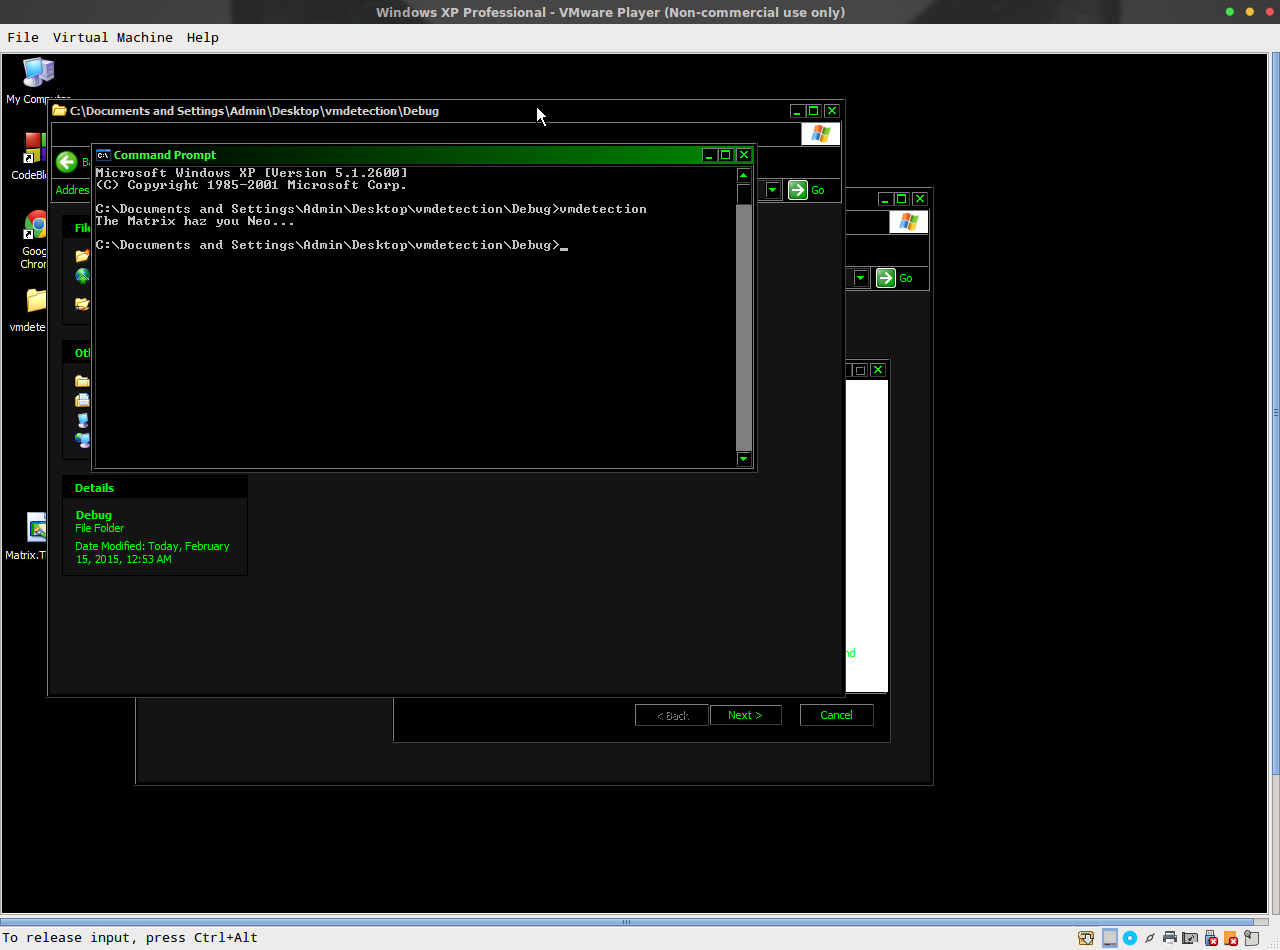Click Cancel button in wizard dialog
1280x950 pixels.
837,715
